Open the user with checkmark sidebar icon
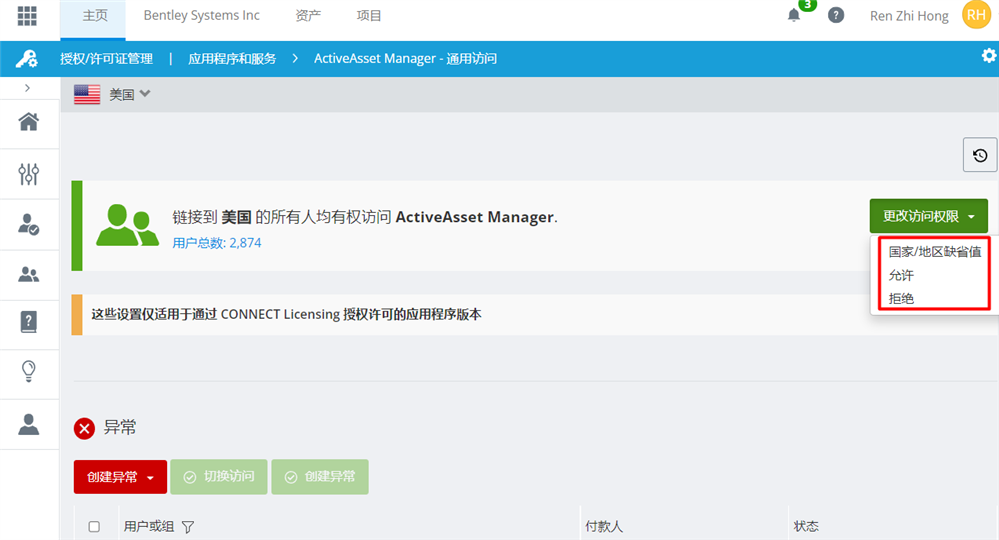The height and width of the screenshot is (540, 999). [x=29, y=224]
